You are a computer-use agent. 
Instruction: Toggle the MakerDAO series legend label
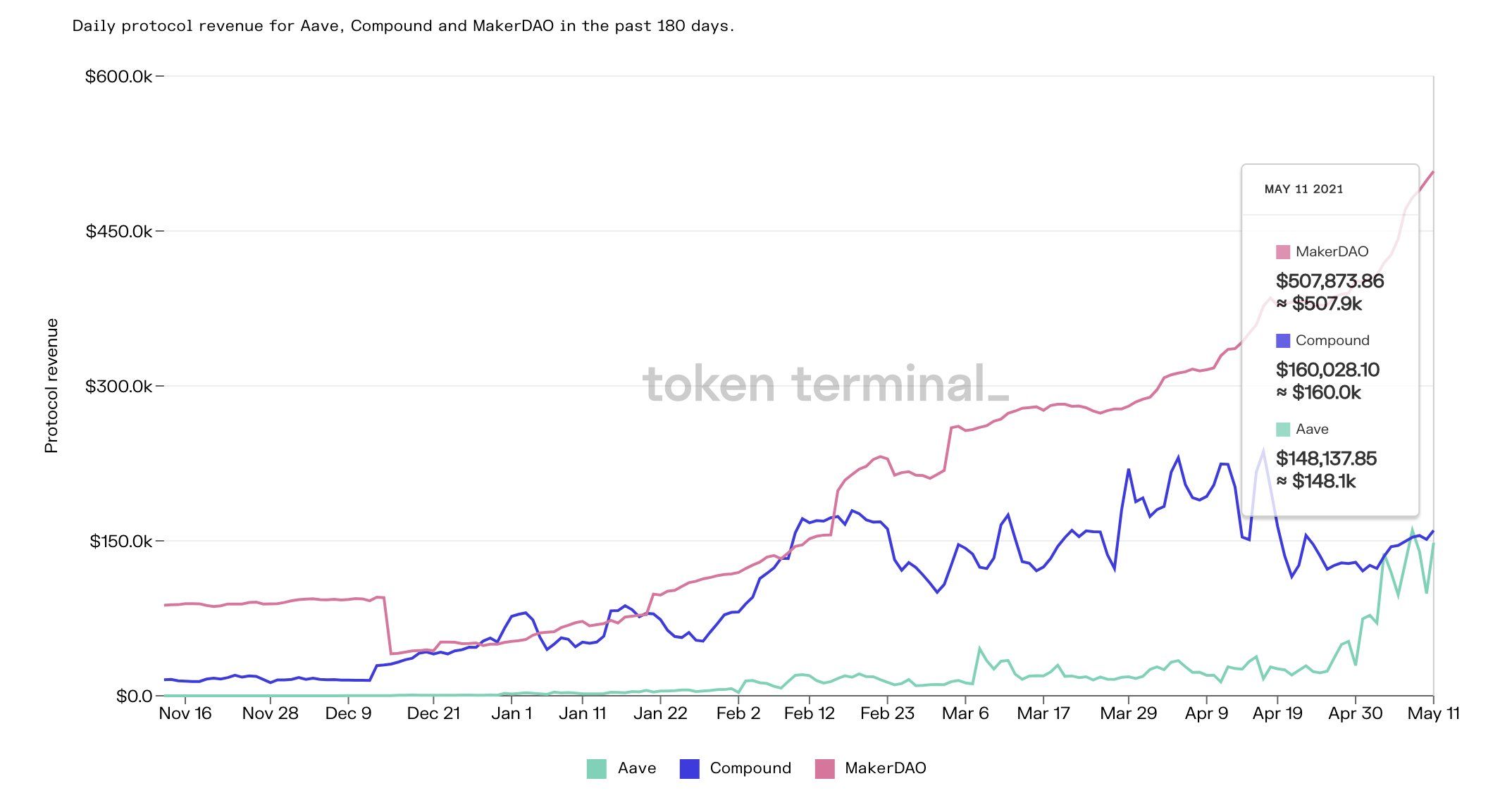pos(886,768)
